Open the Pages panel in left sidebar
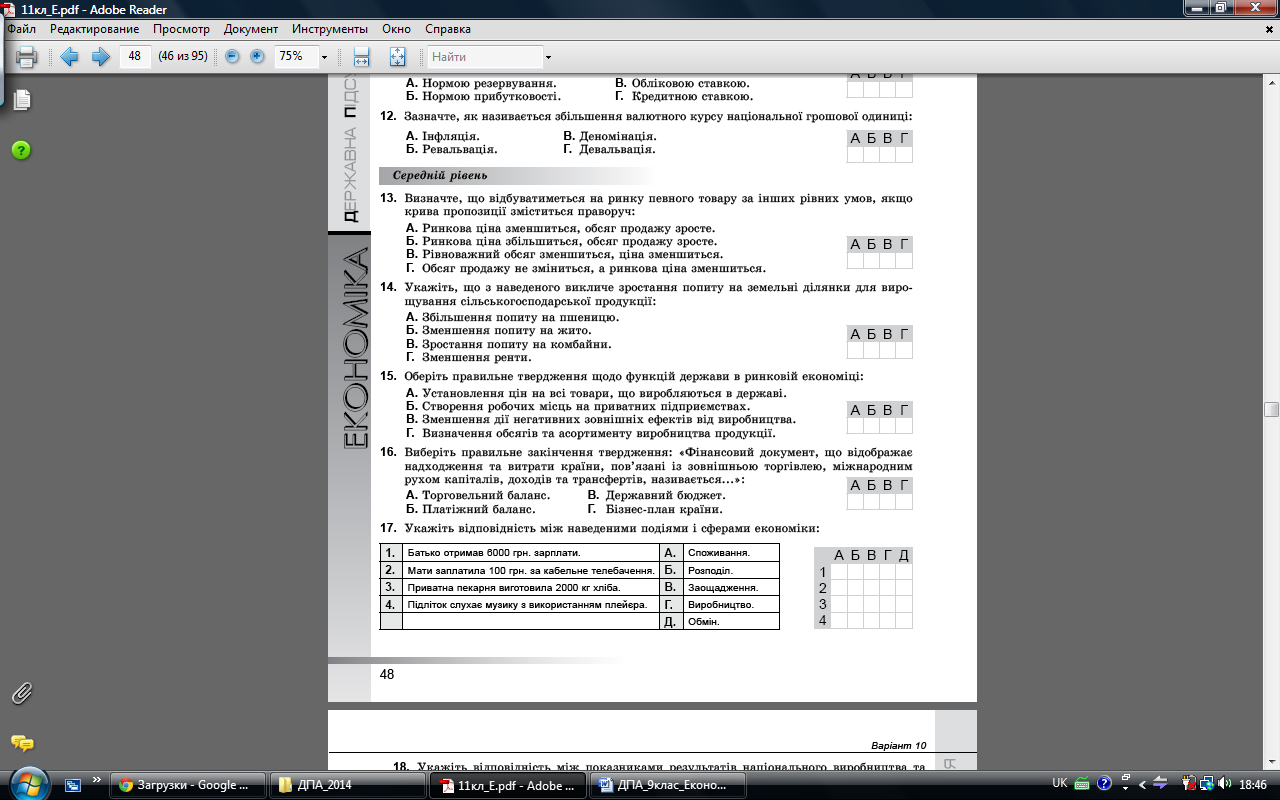The height and width of the screenshot is (800, 1280). (22, 99)
